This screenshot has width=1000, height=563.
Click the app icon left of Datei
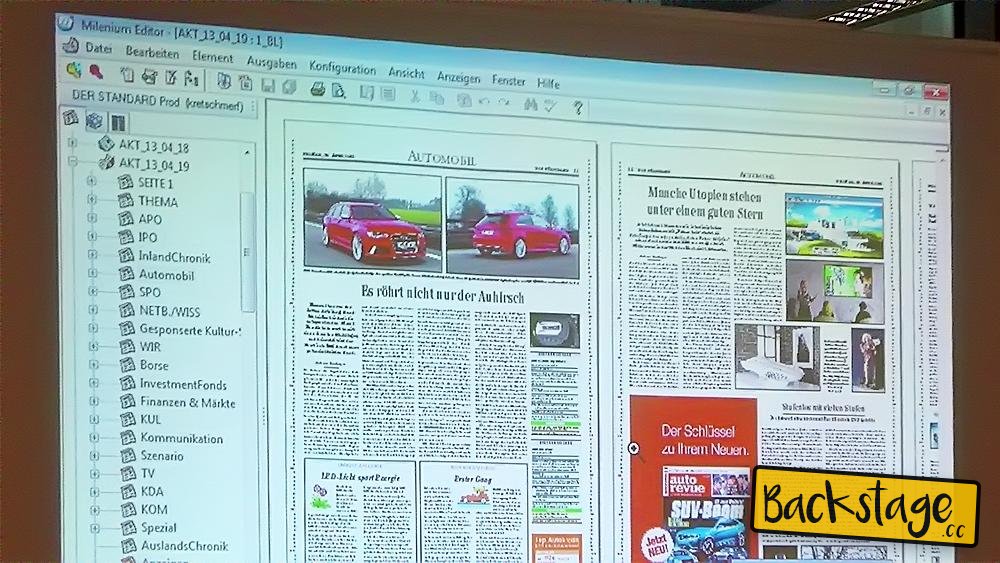click(x=71, y=46)
